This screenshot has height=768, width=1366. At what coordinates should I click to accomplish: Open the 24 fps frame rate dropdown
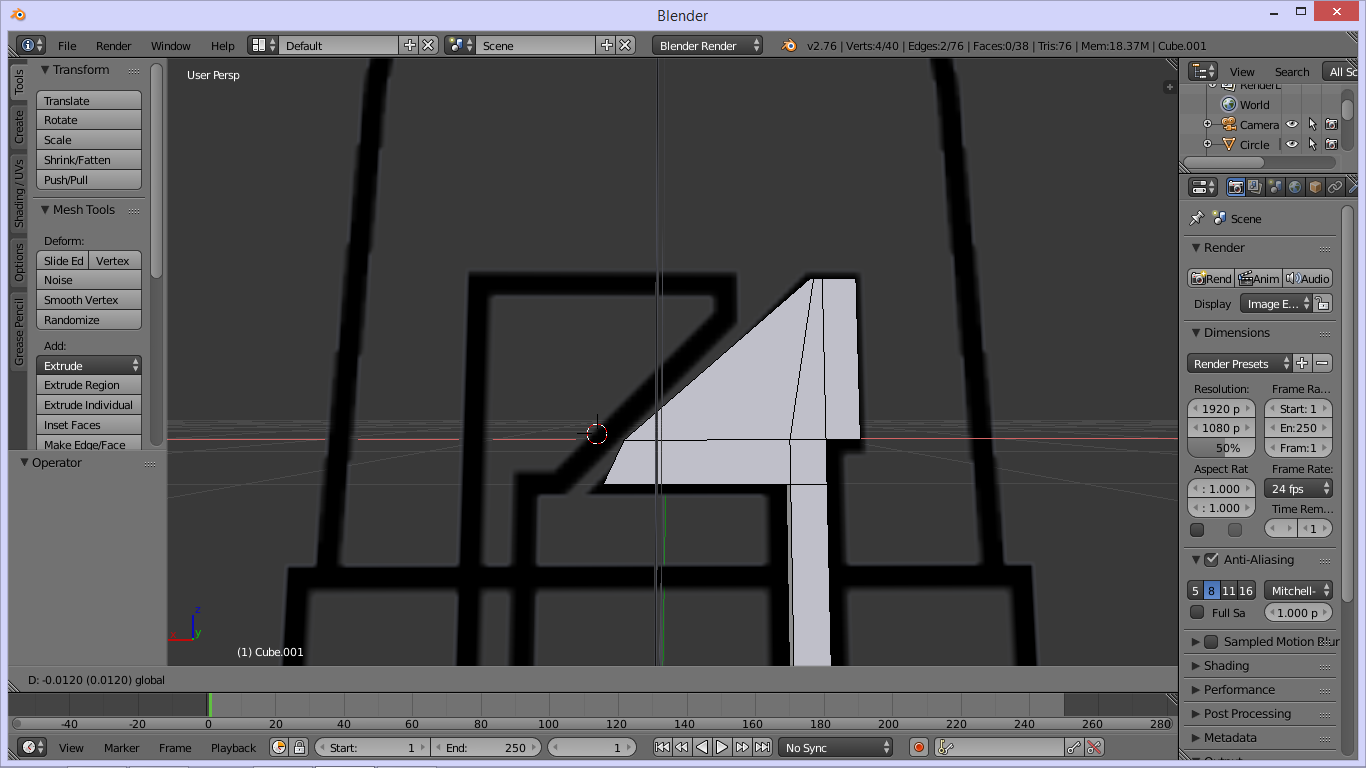coord(1299,488)
